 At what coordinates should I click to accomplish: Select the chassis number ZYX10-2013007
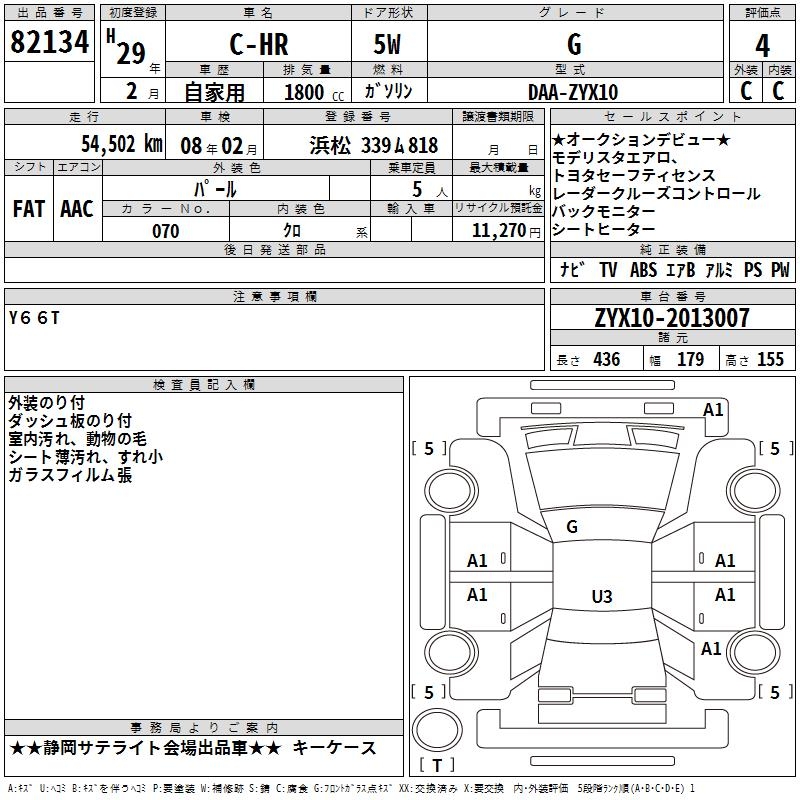[672, 318]
